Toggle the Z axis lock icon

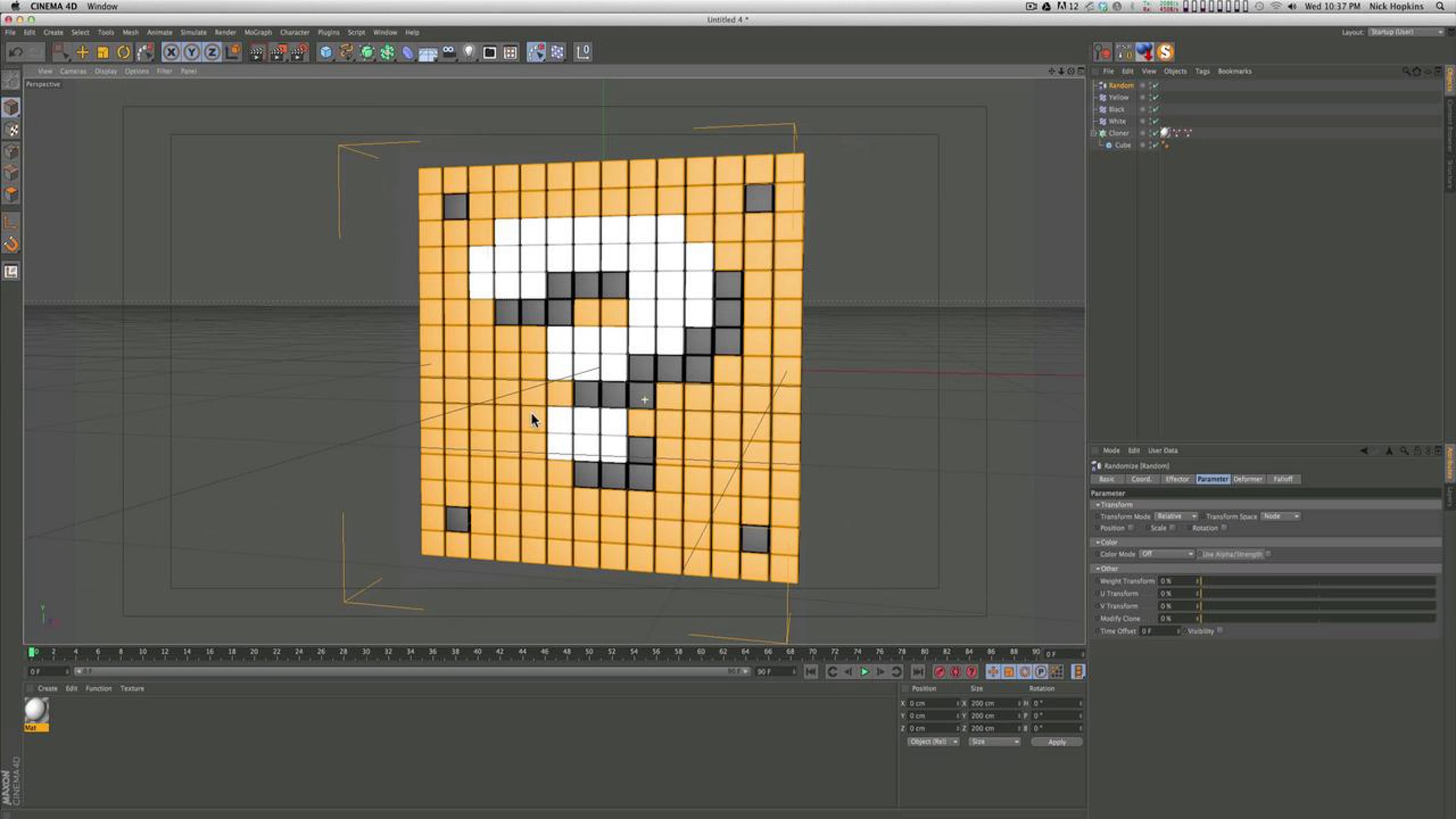(x=212, y=52)
